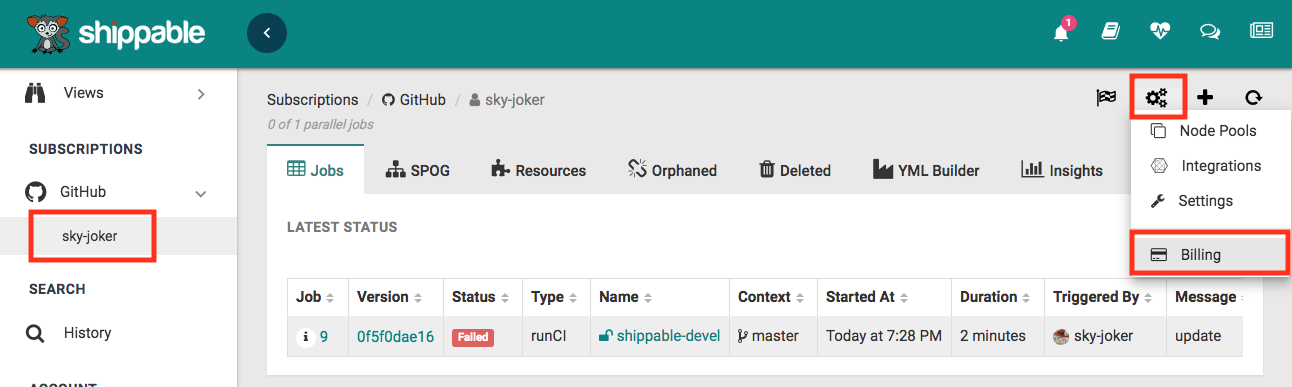Click the GitHub octocat icon in sidebar
The width and height of the screenshot is (1292, 387).
click(36, 192)
